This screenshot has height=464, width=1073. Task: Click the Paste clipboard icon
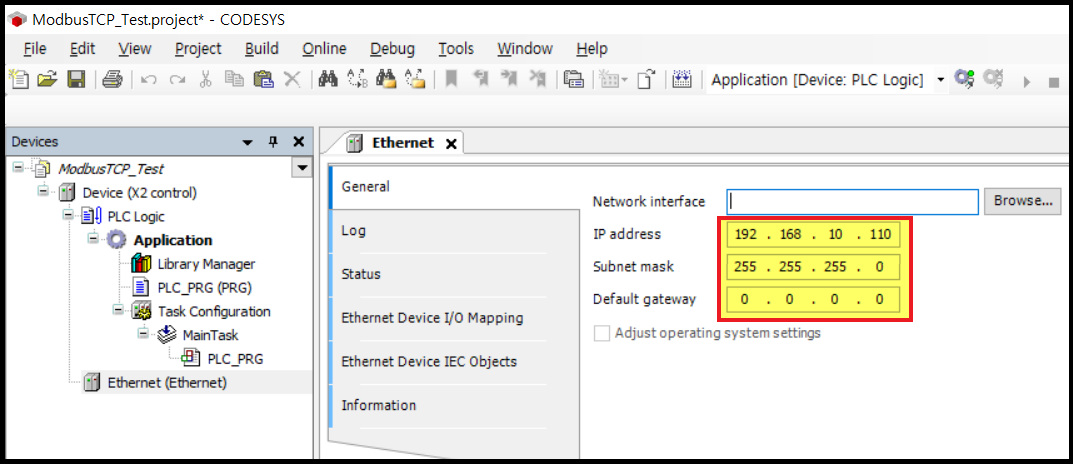(263, 80)
